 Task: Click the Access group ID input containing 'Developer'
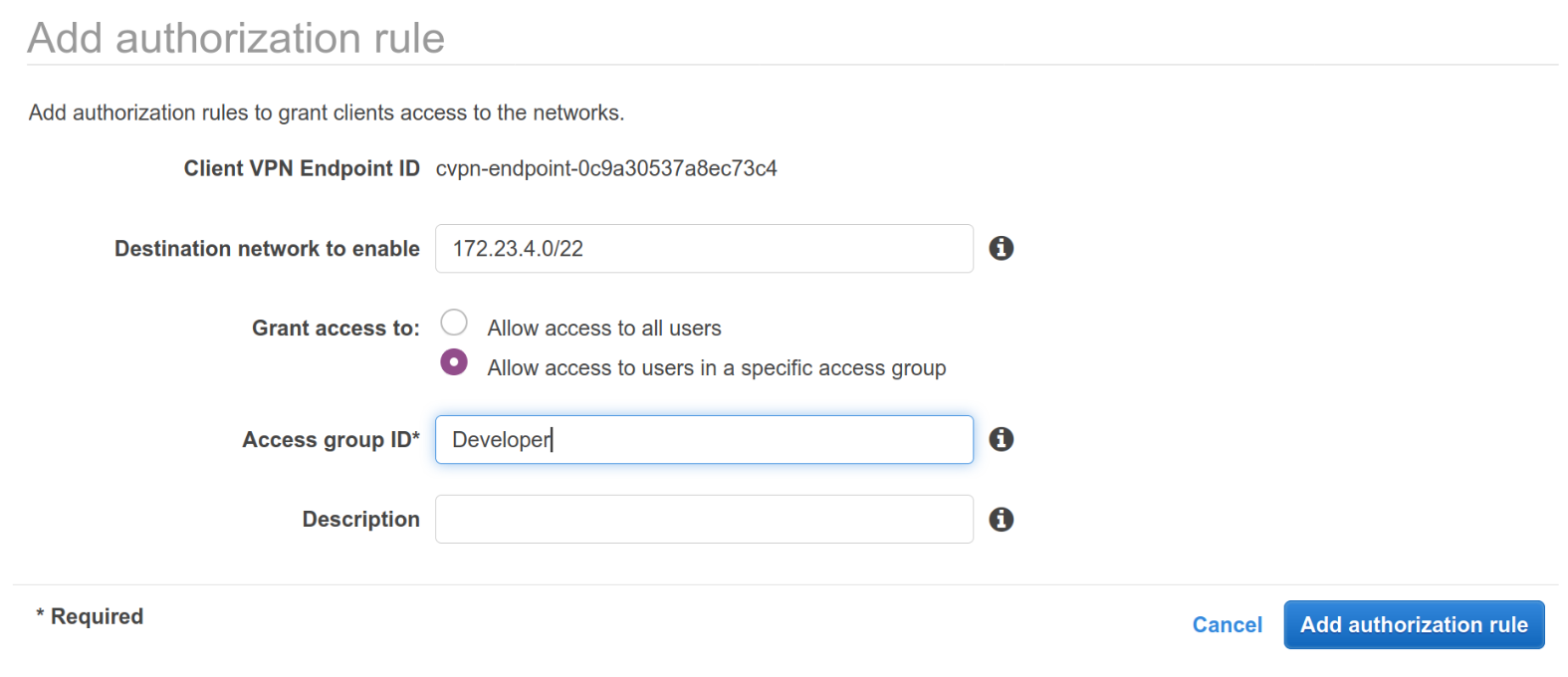(703, 440)
